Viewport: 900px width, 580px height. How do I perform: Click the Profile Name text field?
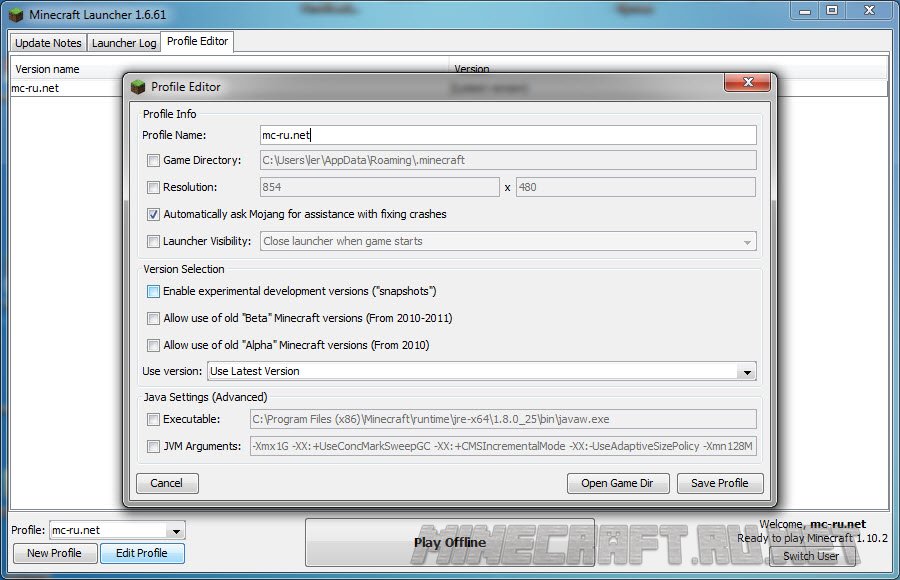506,135
